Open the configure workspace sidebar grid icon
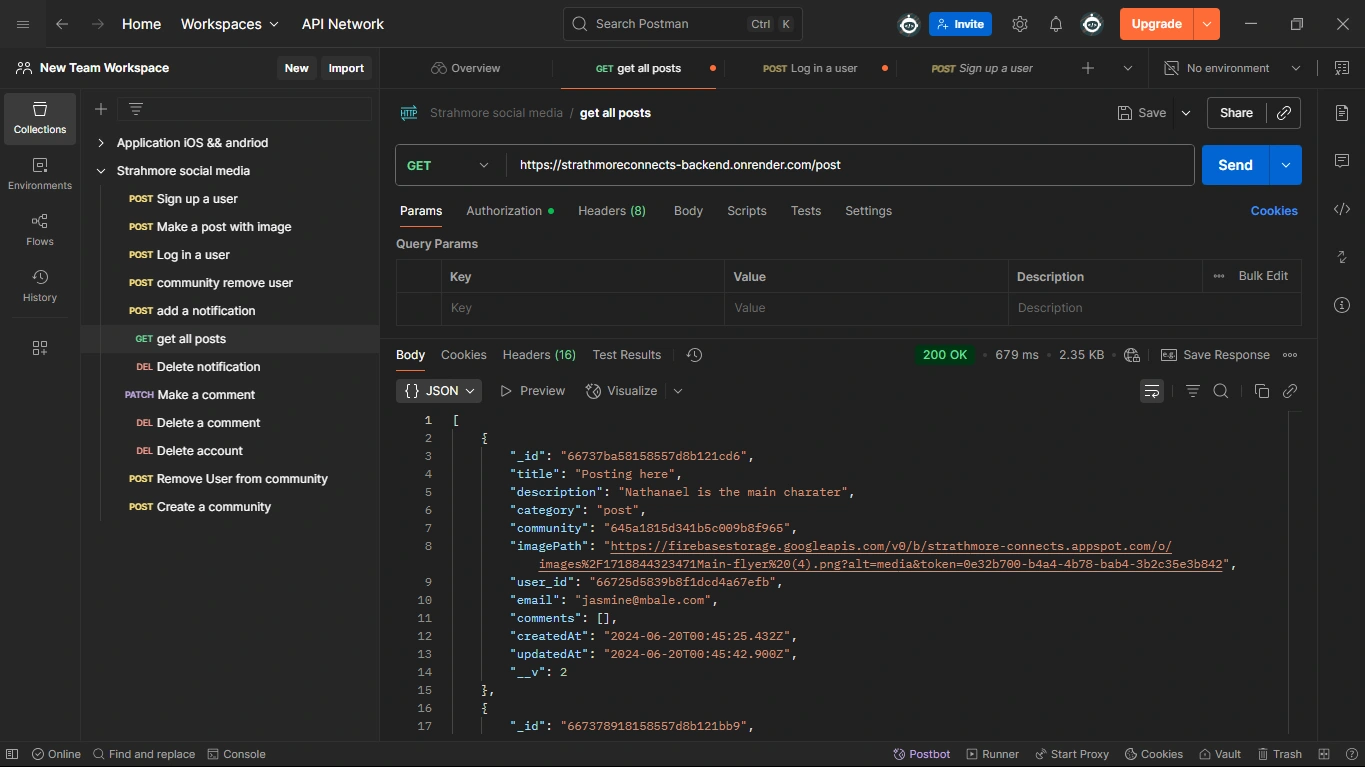This screenshot has width=1365, height=767. click(40, 348)
